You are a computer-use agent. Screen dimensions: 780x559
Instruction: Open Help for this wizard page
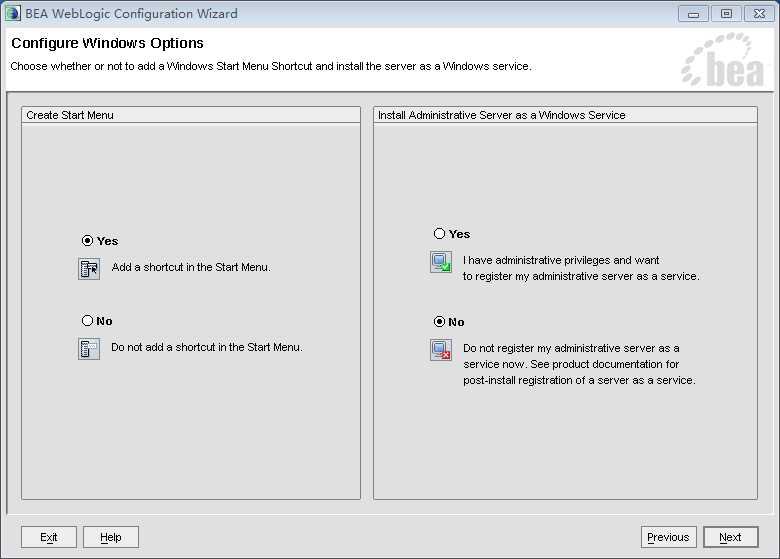[111, 537]
